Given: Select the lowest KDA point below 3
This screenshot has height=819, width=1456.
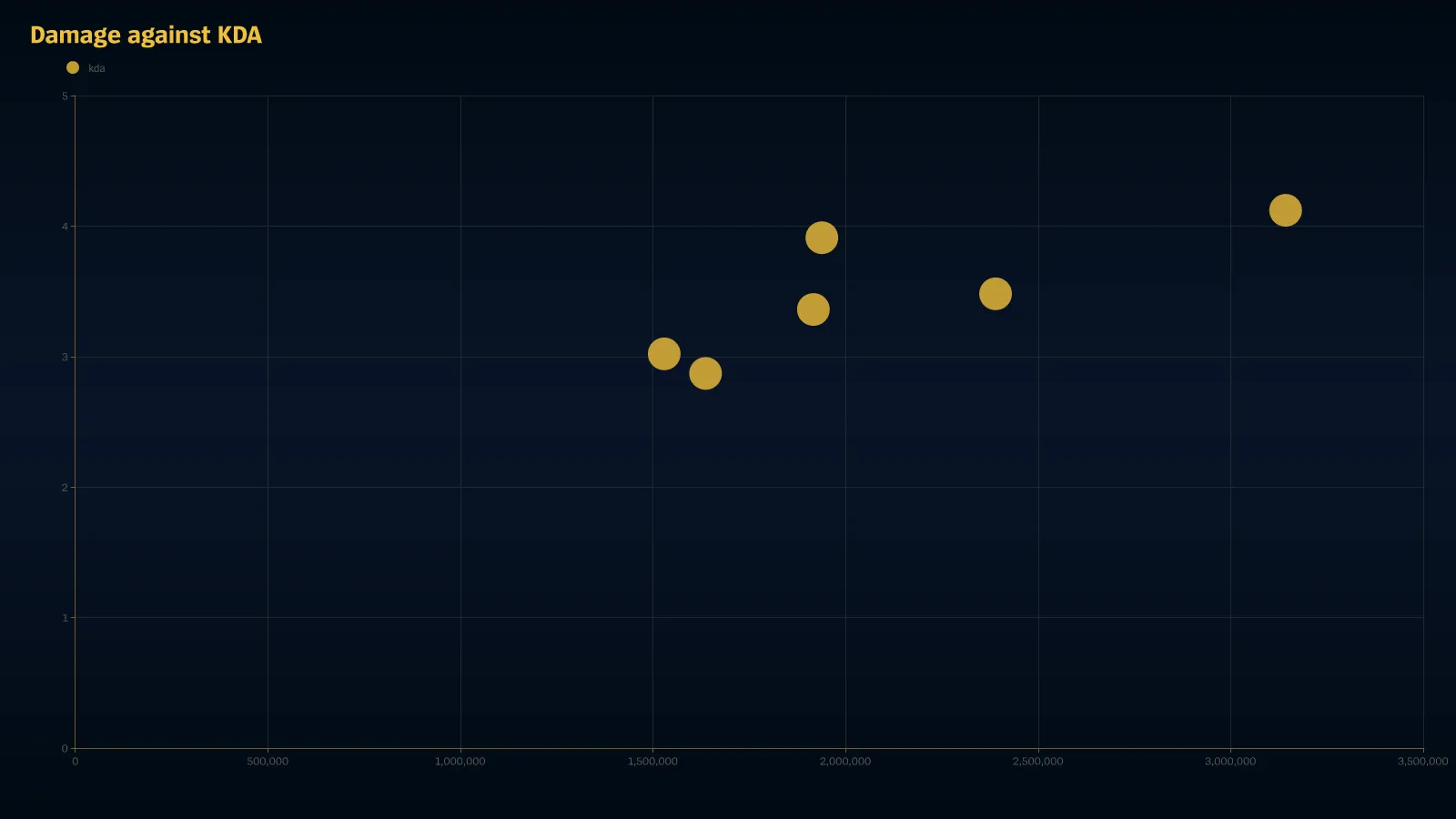Looking at the screenshot, I should 704,373.
